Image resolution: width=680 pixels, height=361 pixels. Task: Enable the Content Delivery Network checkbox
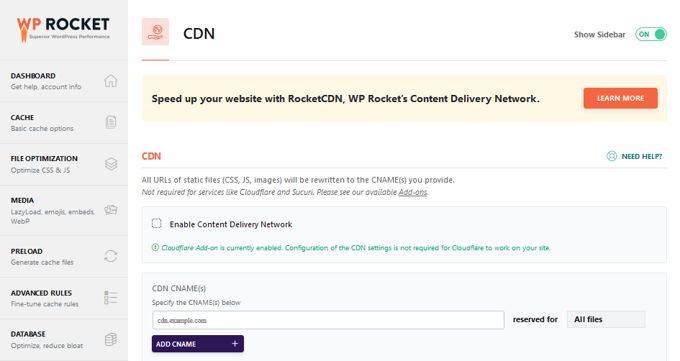pyautogui.click(x=157, y=223)
